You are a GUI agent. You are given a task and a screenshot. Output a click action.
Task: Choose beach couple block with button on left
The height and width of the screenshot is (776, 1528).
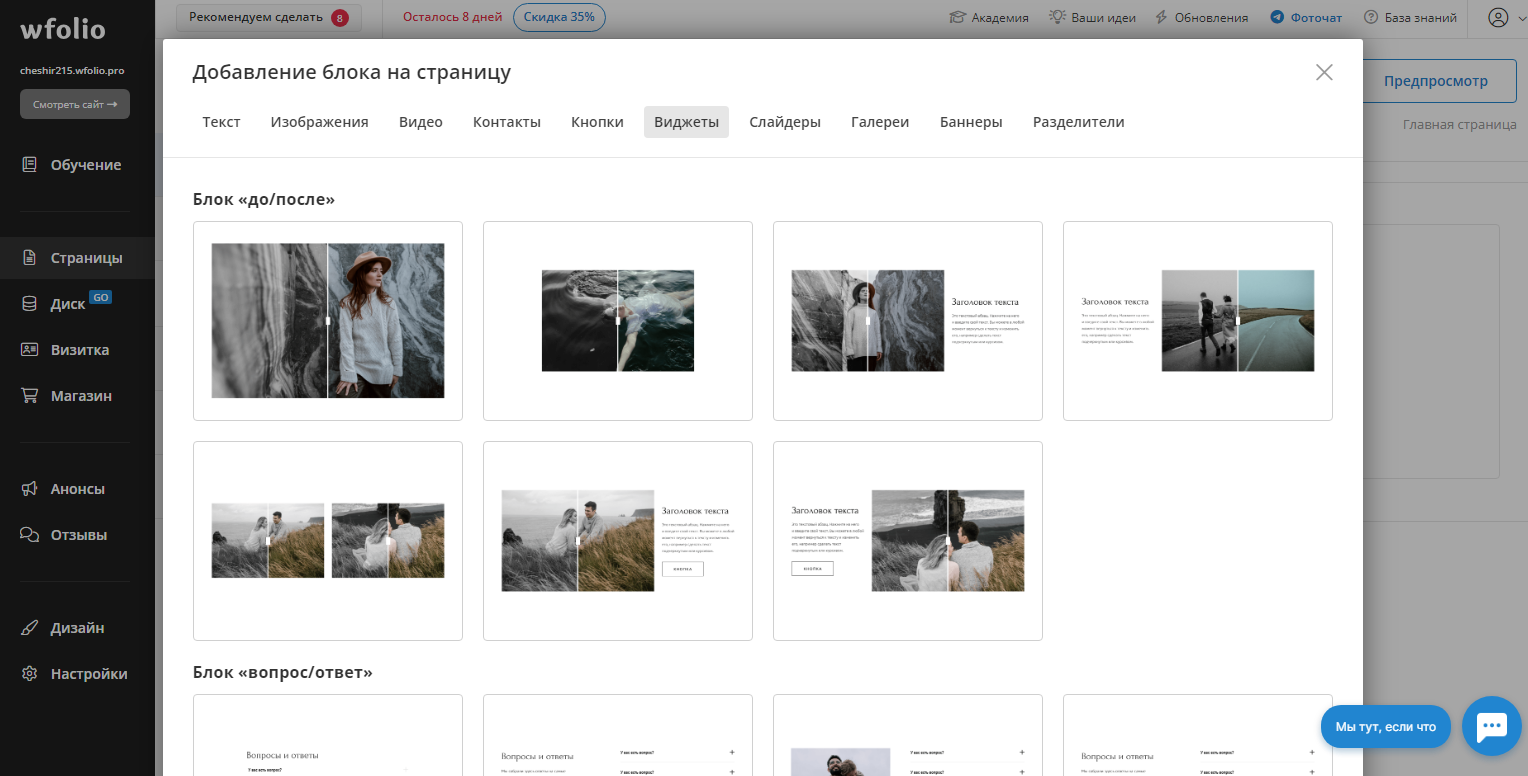point(908,541)
